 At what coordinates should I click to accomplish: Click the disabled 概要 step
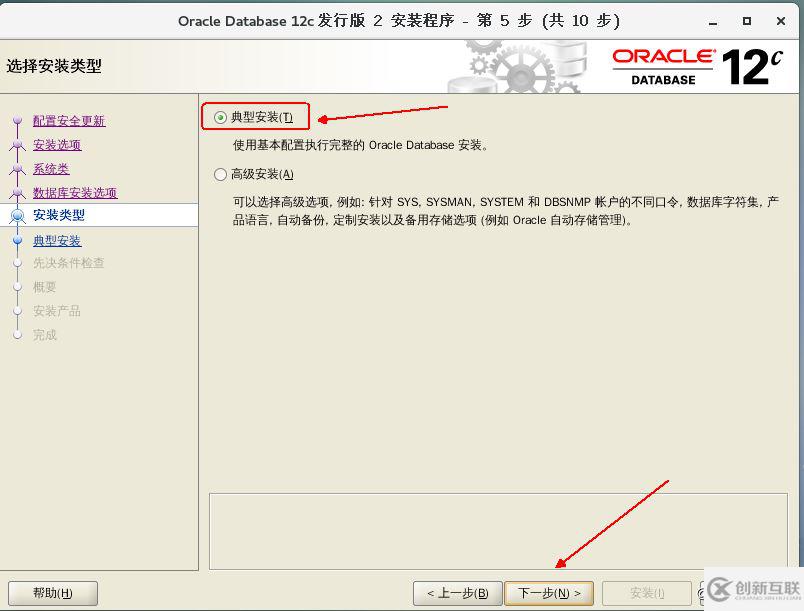click(x=45, y=287)
